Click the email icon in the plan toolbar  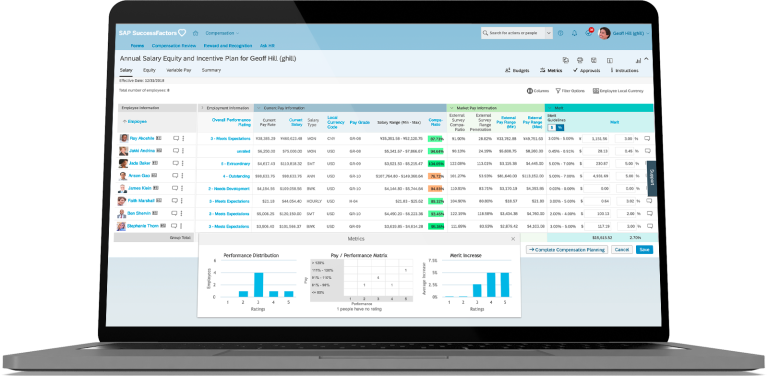pos(594,60)
